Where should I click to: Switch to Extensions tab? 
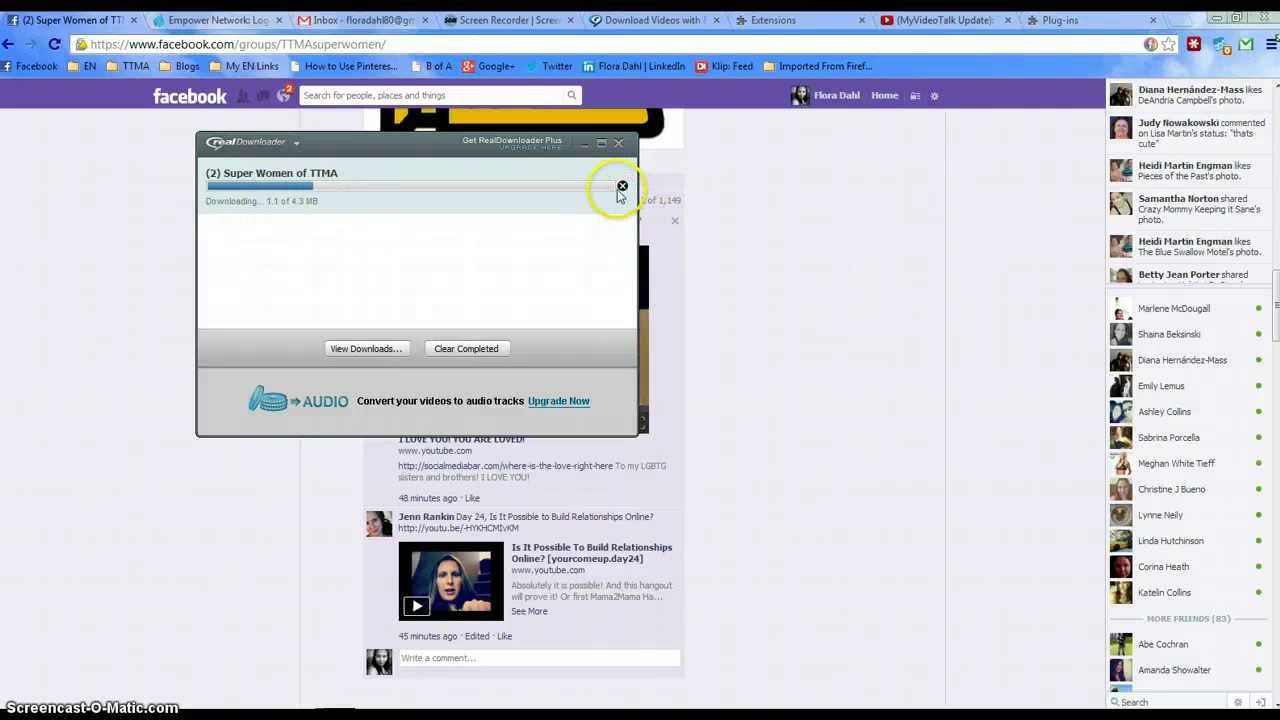tap(800, 20)
